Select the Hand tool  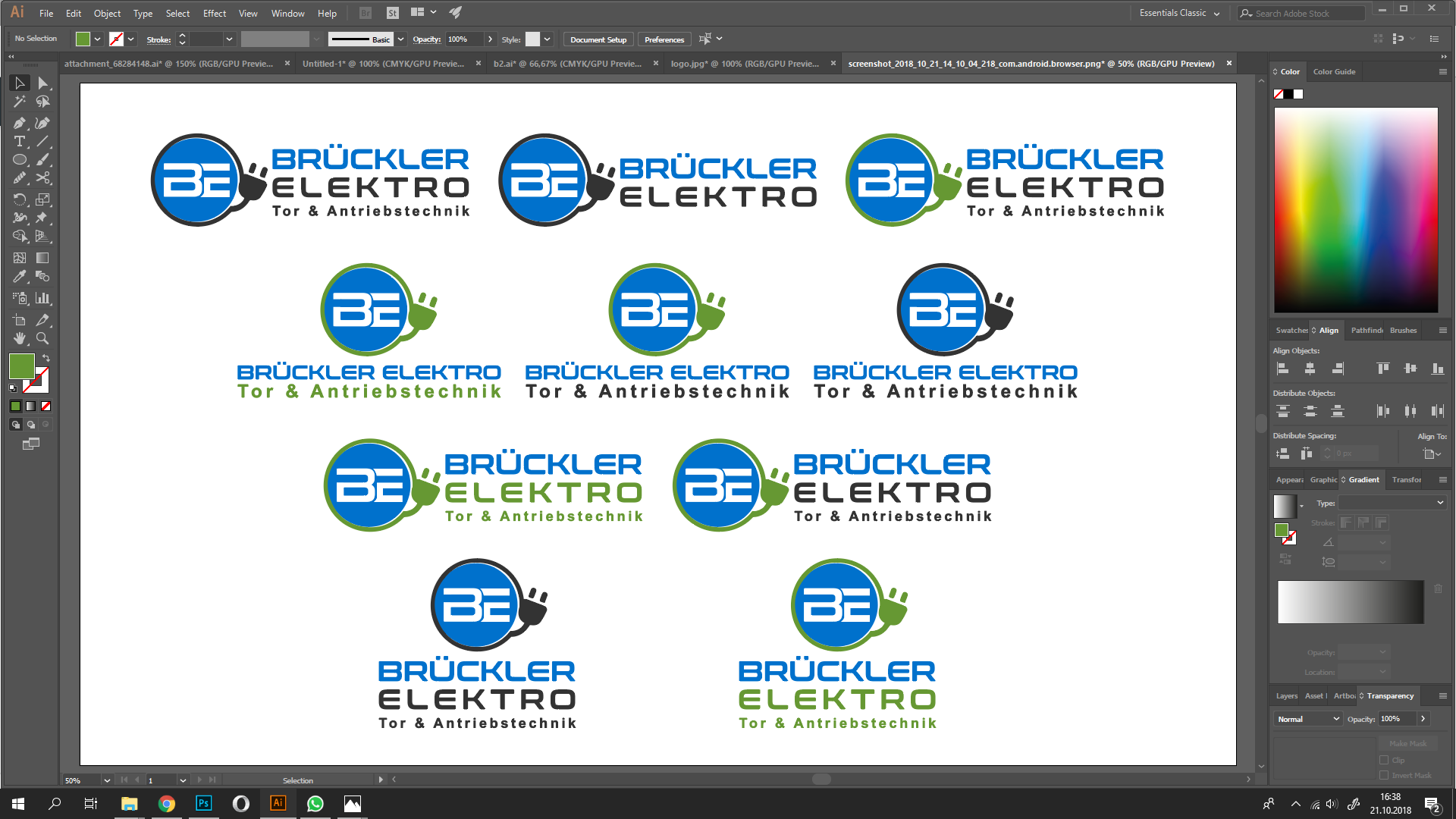coord(20,338)
